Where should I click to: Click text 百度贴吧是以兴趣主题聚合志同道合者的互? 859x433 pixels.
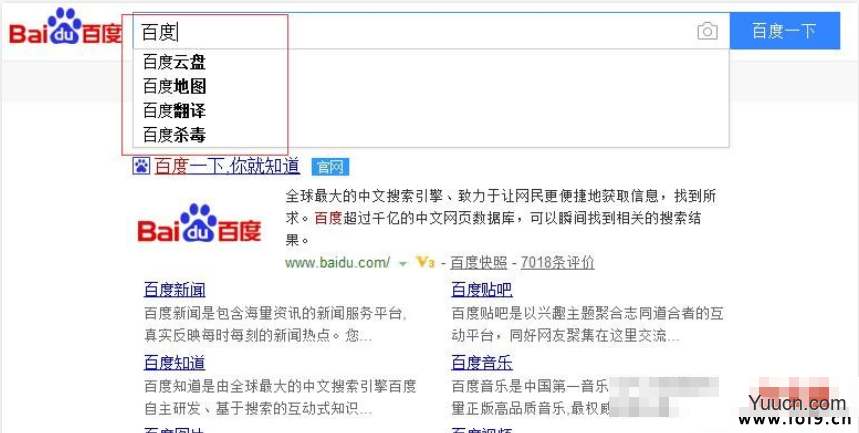[x=587, y=314]
